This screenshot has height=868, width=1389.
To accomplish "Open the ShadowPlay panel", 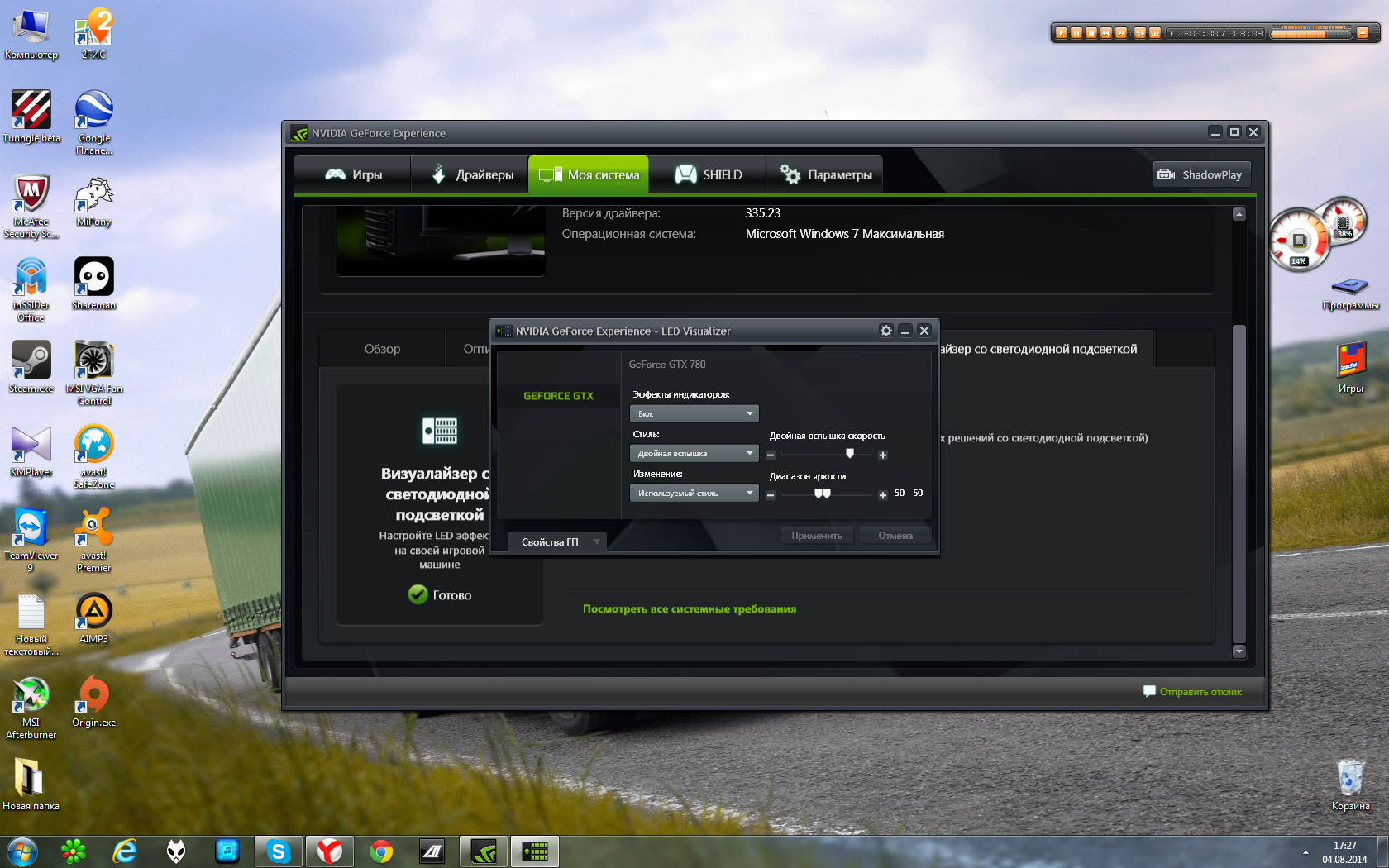I will tap(1202, 174).
